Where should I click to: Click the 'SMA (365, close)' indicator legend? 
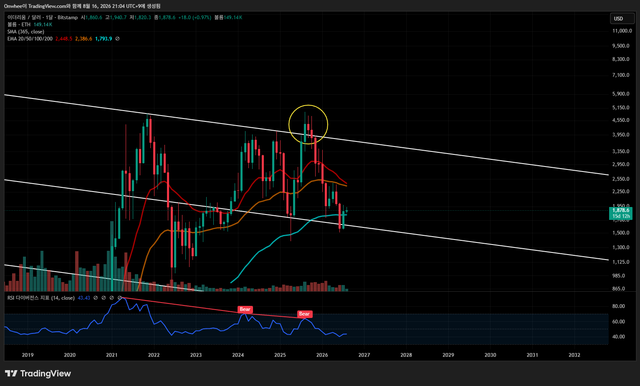click(26, 31)
